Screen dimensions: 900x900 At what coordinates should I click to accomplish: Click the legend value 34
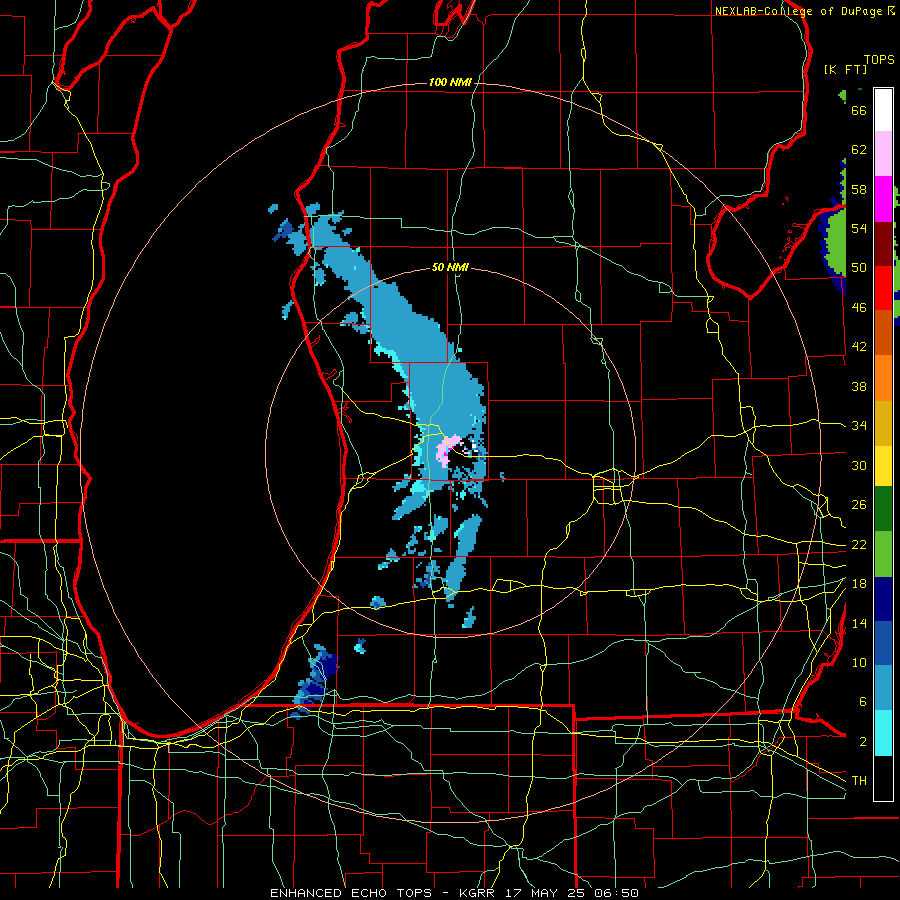point(859,426)
